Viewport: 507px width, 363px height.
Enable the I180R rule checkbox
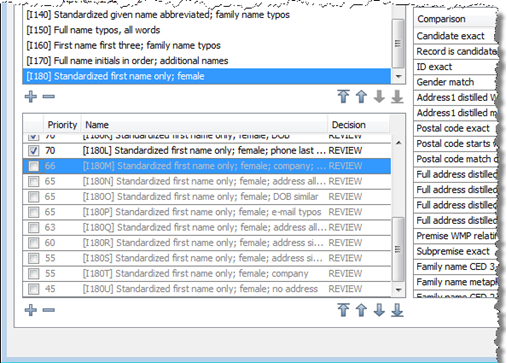click(x=33, y=243)
